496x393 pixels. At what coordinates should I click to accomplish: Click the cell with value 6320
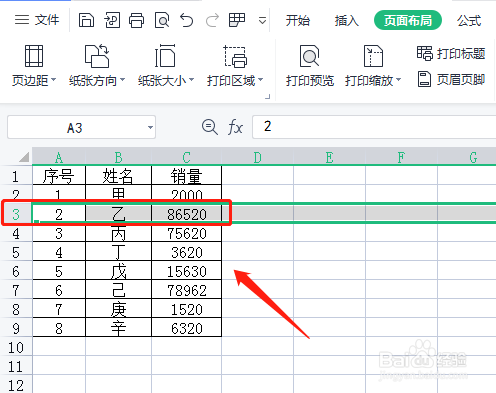pos(187,328)
